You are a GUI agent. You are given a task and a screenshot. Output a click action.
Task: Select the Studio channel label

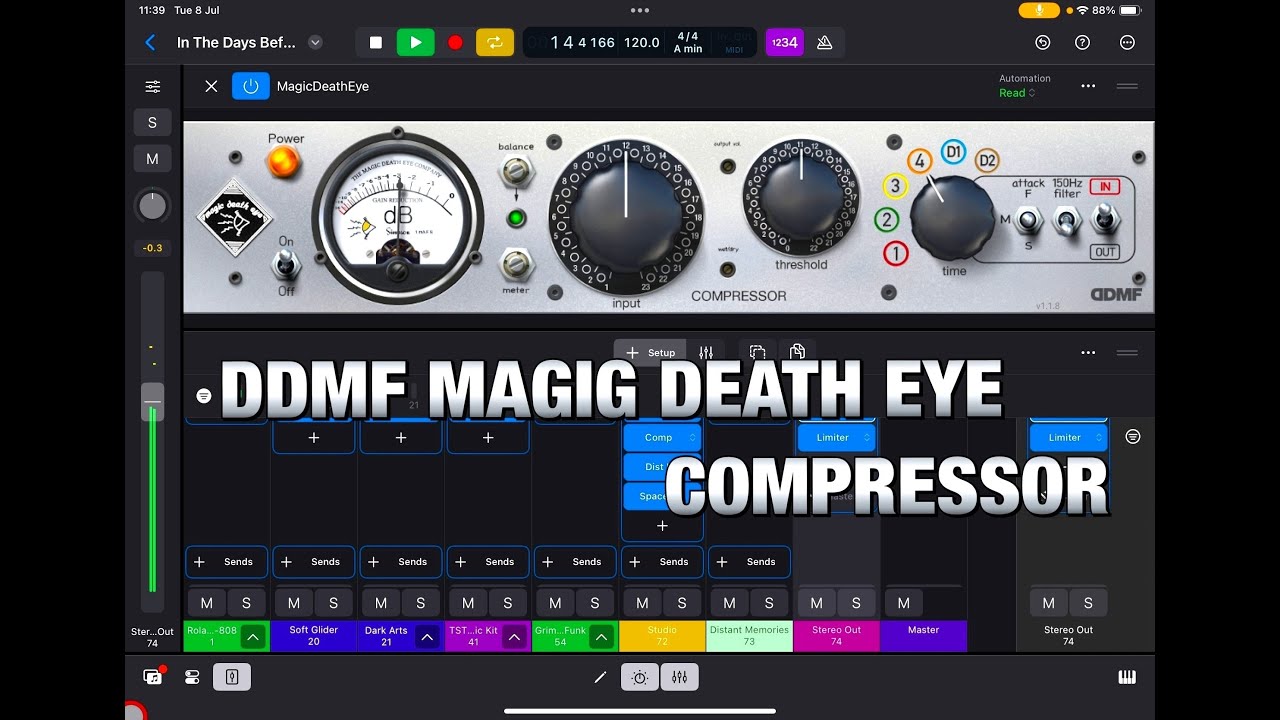tap(662, 636)
